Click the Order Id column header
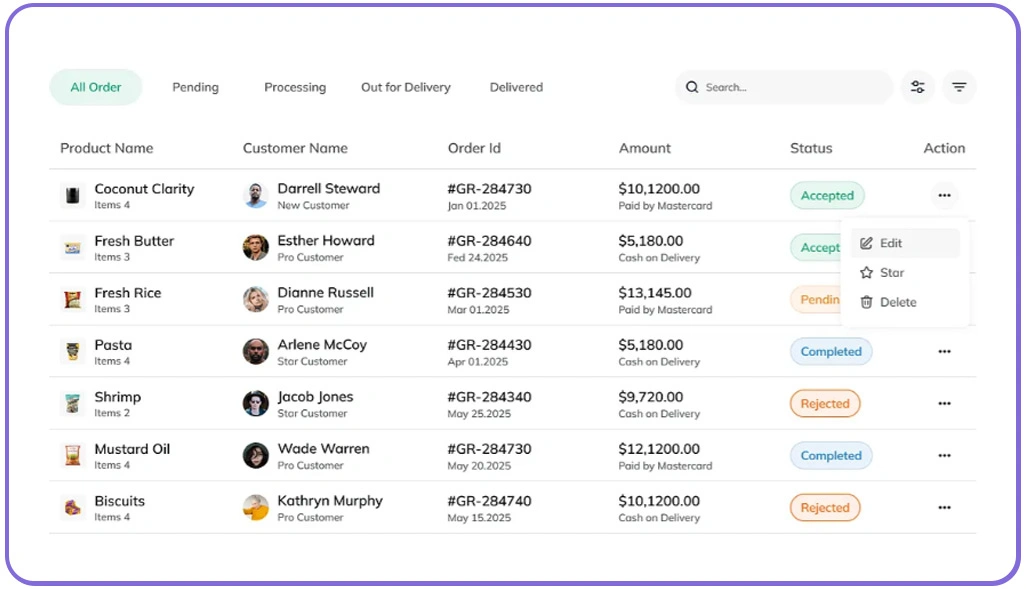Screen dimensions: 1026x589 pos(474,148)
